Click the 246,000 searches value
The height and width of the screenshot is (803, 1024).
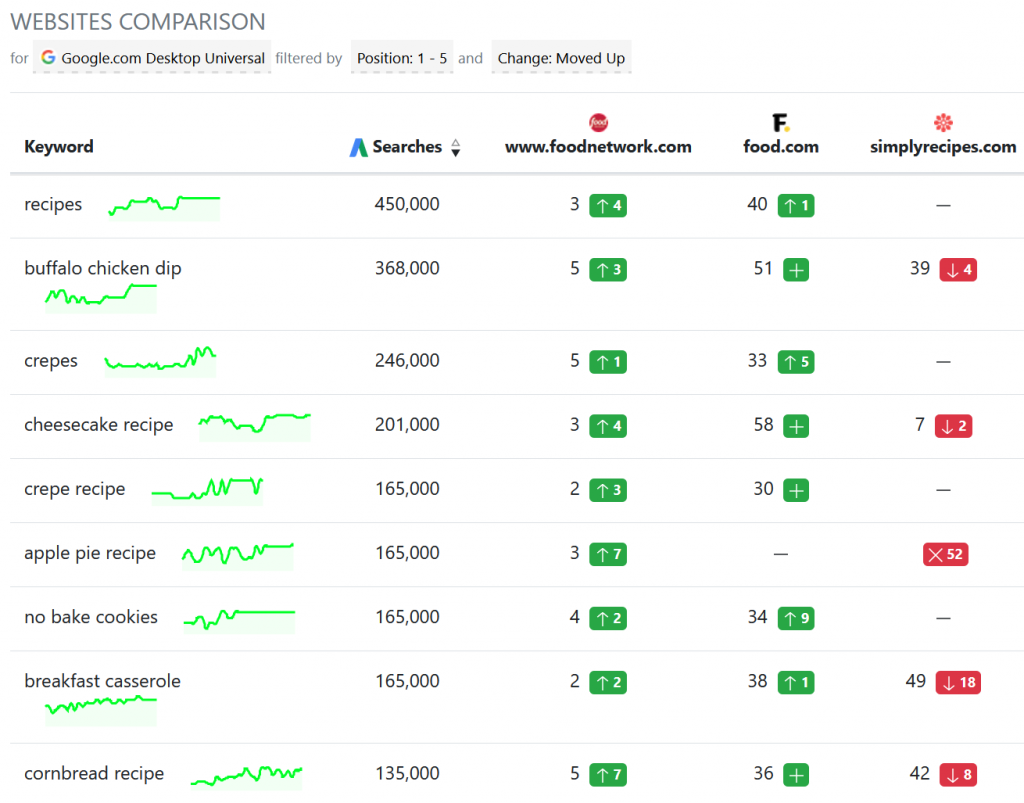click(x=407, y=360)
